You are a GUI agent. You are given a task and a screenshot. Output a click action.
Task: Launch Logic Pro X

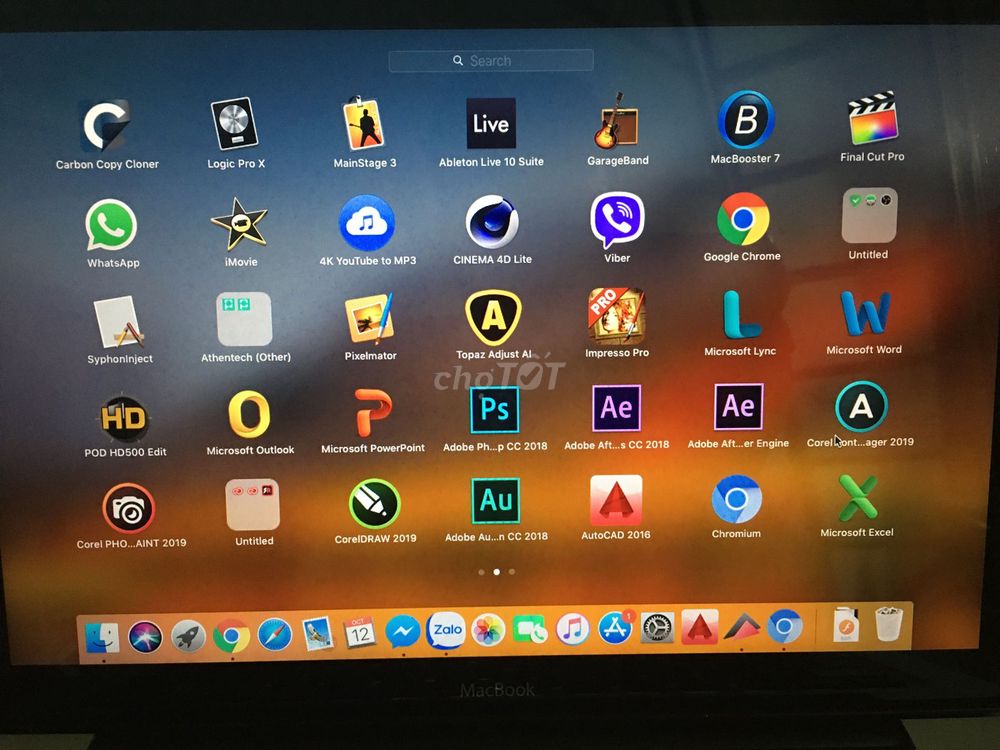pyautogui.click(x=235, y=124)
